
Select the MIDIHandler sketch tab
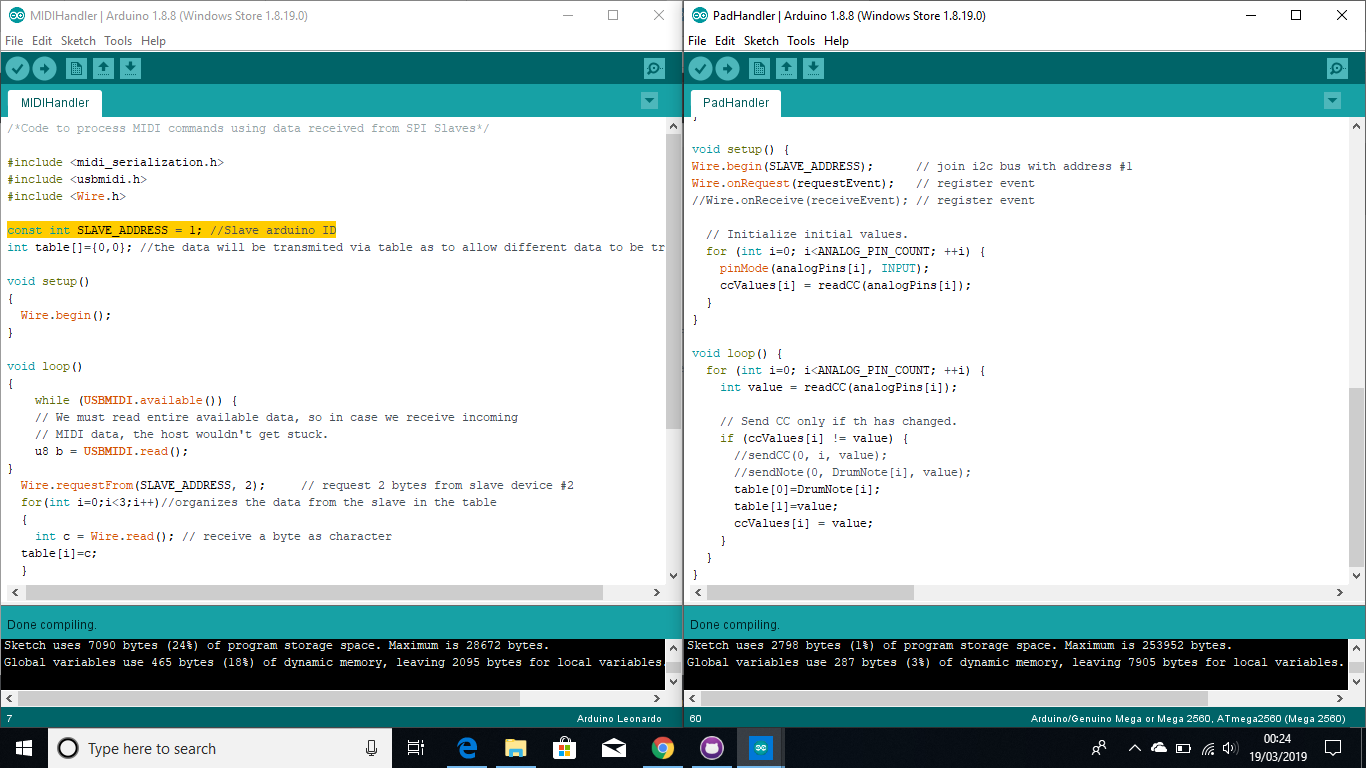click(x=55, y=103)
